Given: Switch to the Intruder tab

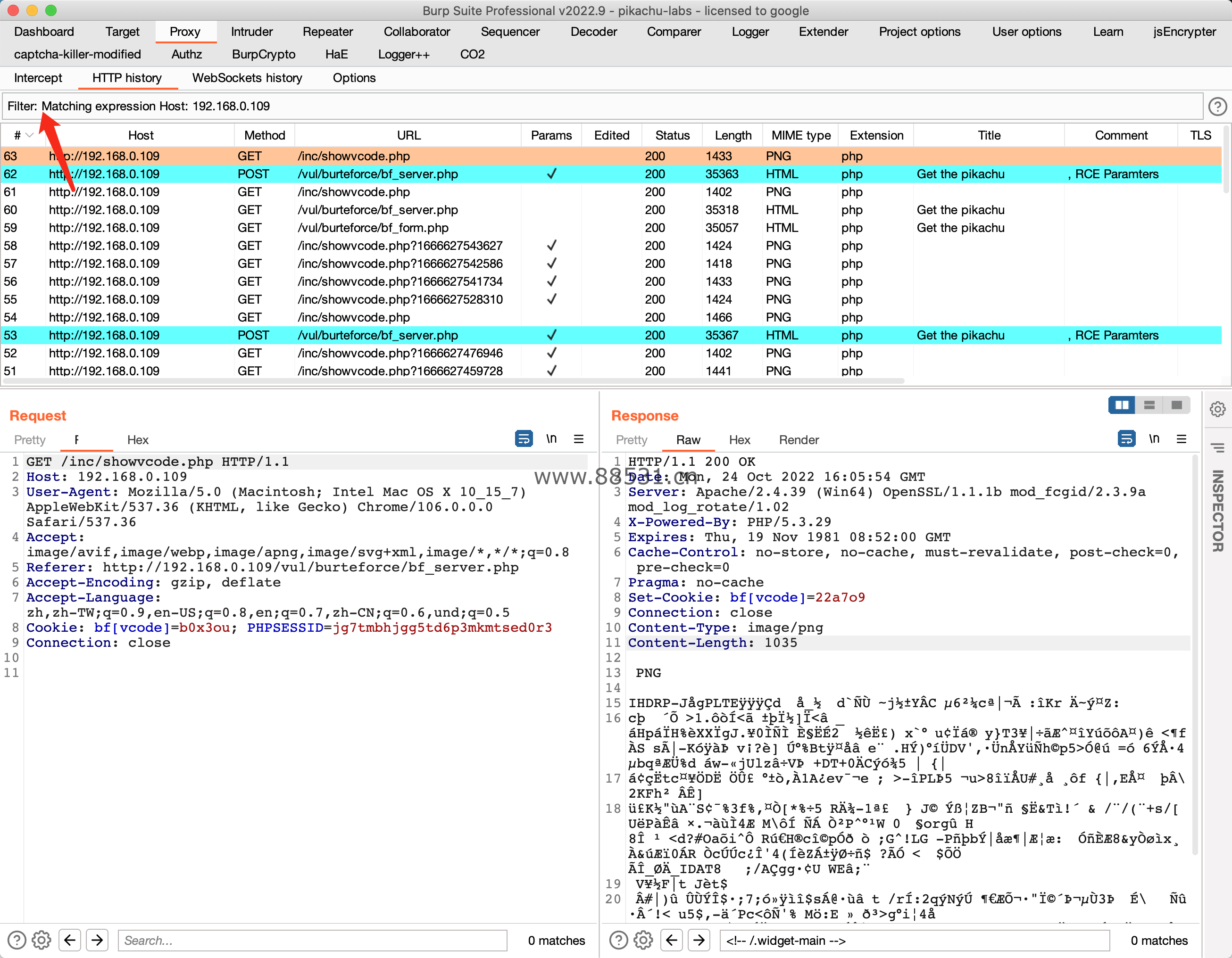Looking at the screenshot, I should 251,32.
